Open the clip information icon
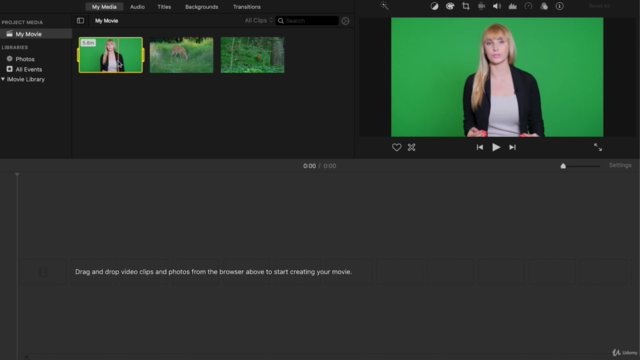This screenshot has width=640, height=360. pyautogui.click(x=560, y=6)
